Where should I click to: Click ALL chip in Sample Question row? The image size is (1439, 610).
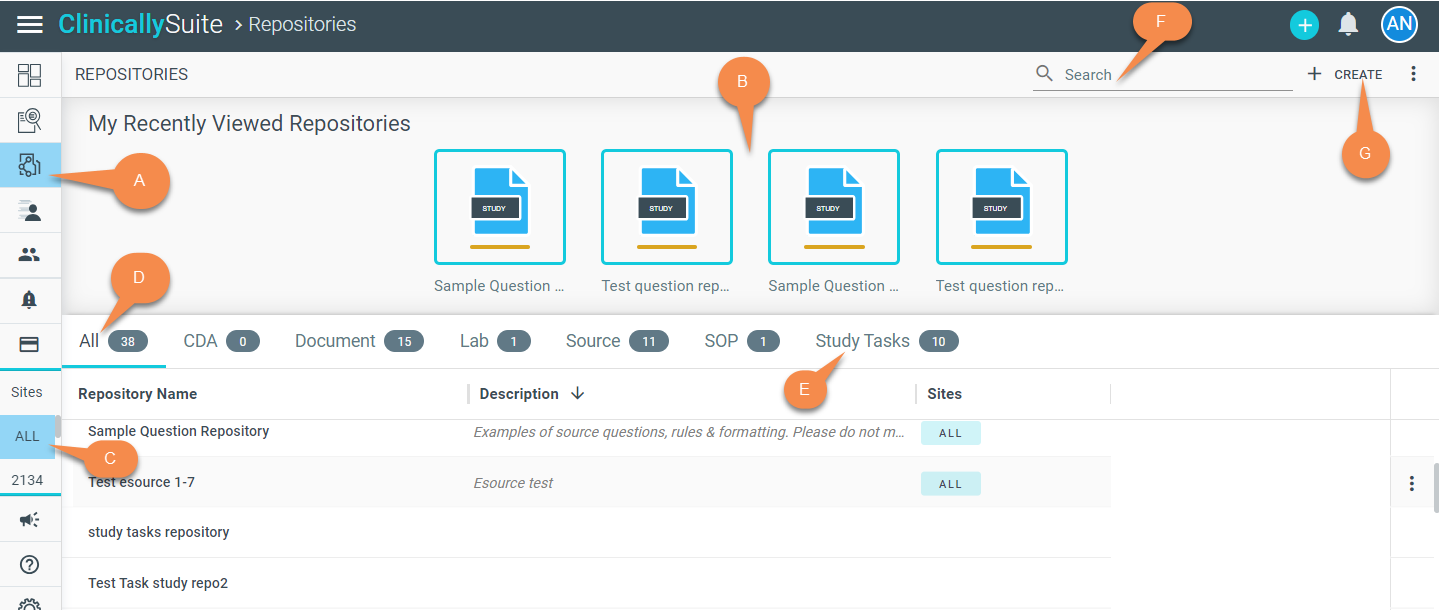pos(950,433)
